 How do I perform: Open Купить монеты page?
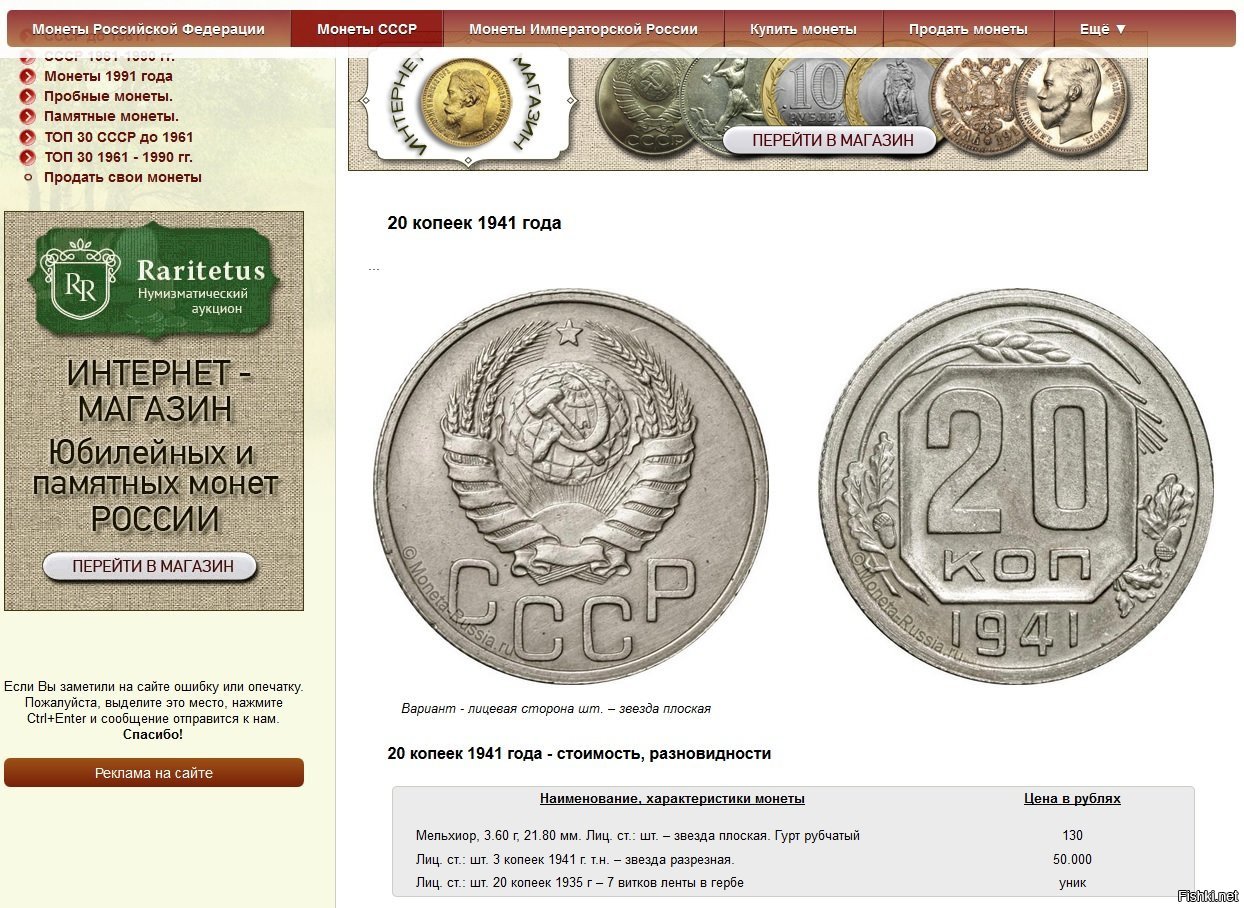(803, 29)
